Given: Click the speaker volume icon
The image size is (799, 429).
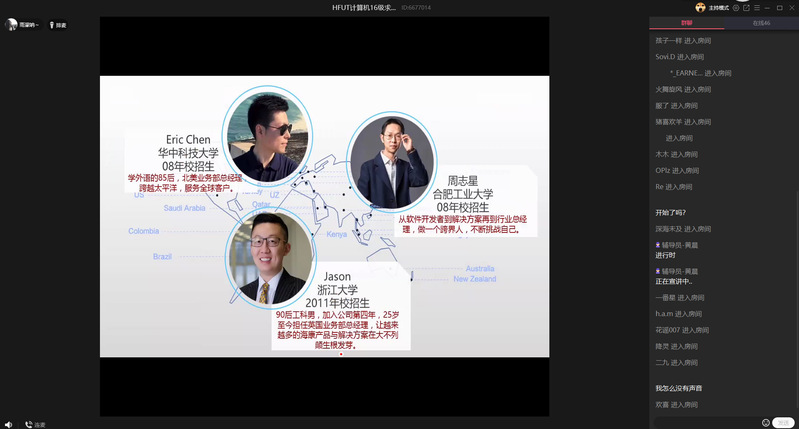Looking at the screenshot, I should point(8,424).
